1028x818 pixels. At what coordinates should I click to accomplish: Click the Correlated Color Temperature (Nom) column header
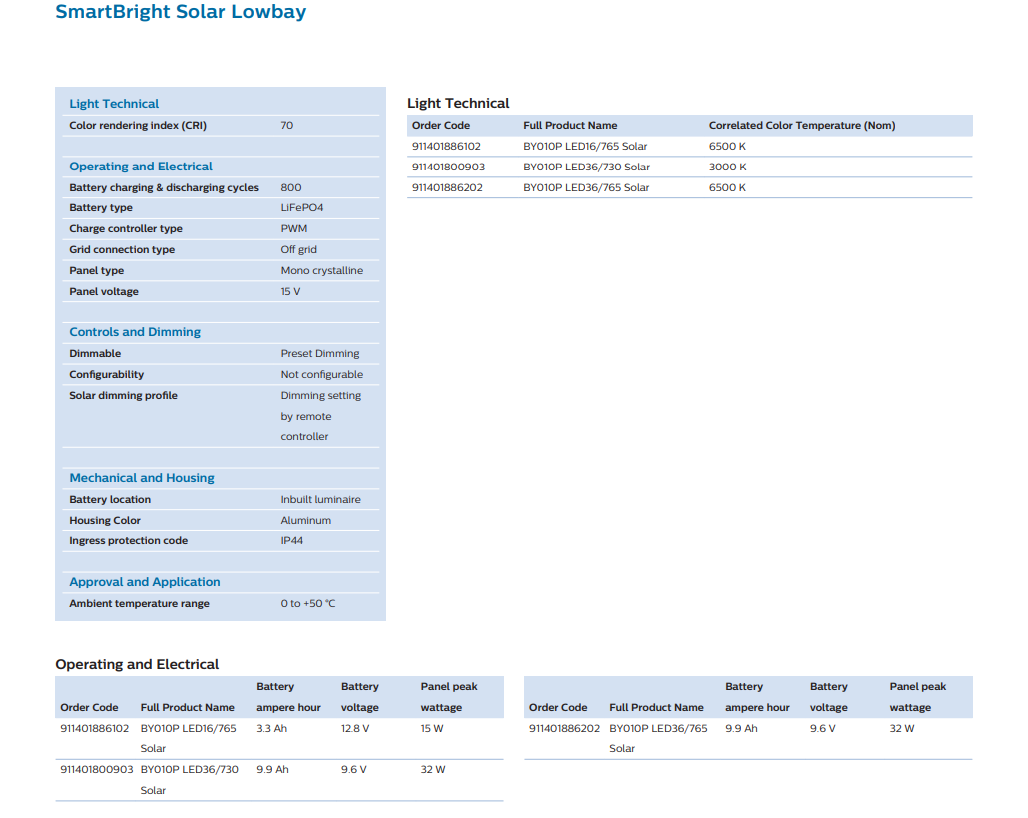click(x=802, y=126)
